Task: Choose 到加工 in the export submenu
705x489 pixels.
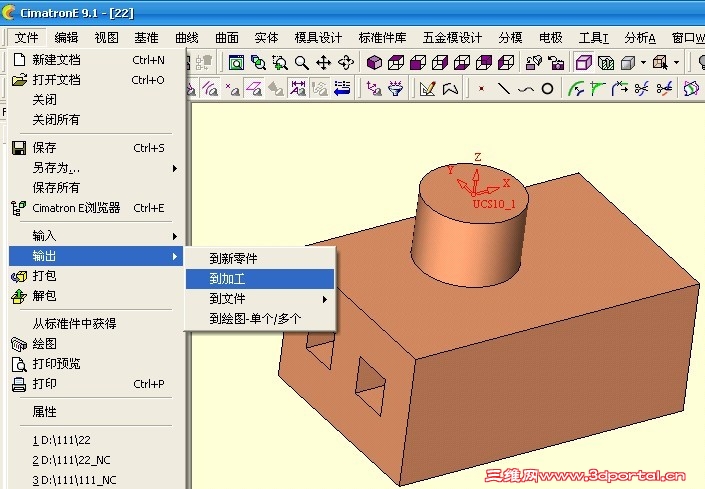Action: pos(260,279)
